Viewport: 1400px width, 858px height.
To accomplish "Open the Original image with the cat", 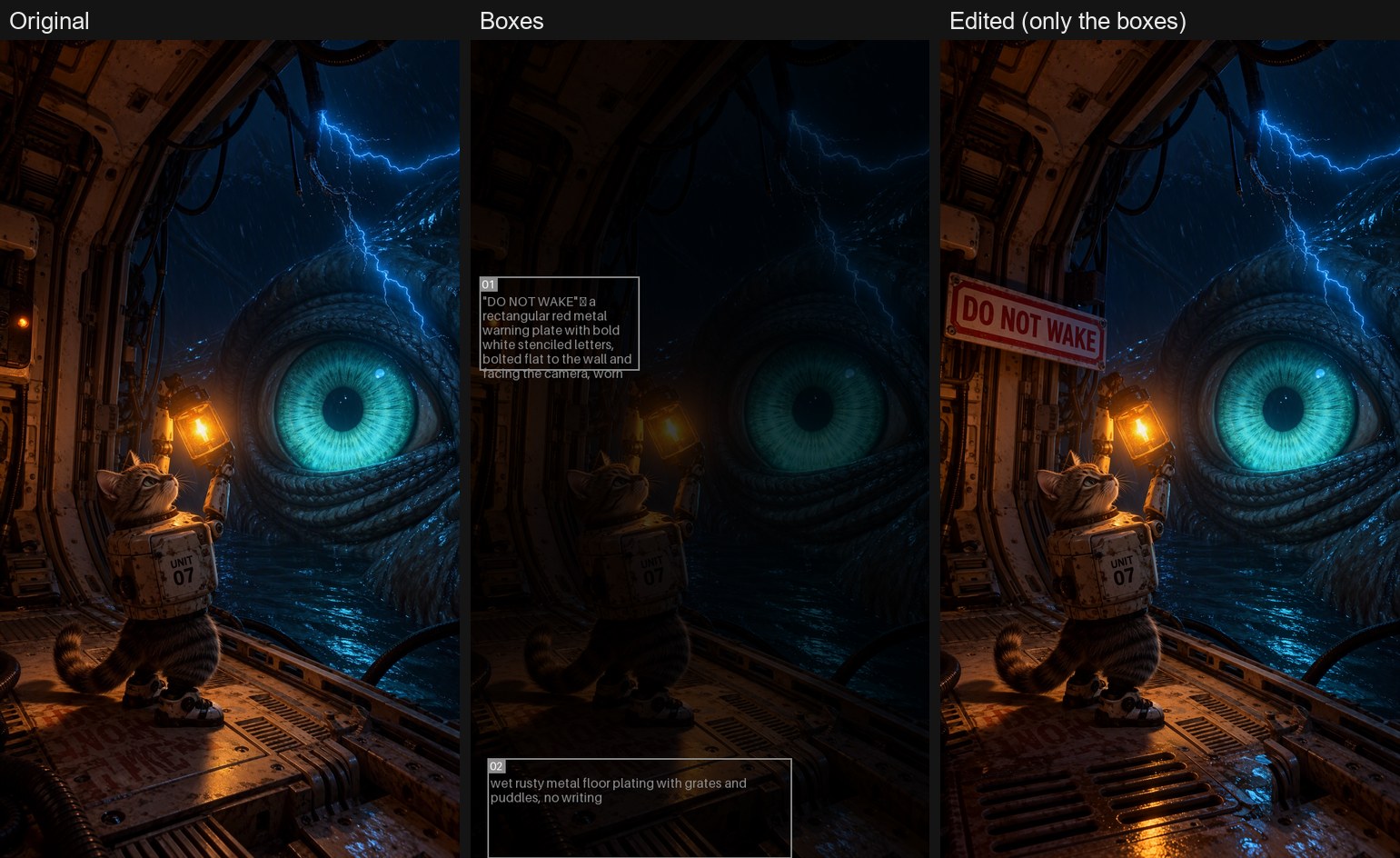I will (x=230, y=449).
